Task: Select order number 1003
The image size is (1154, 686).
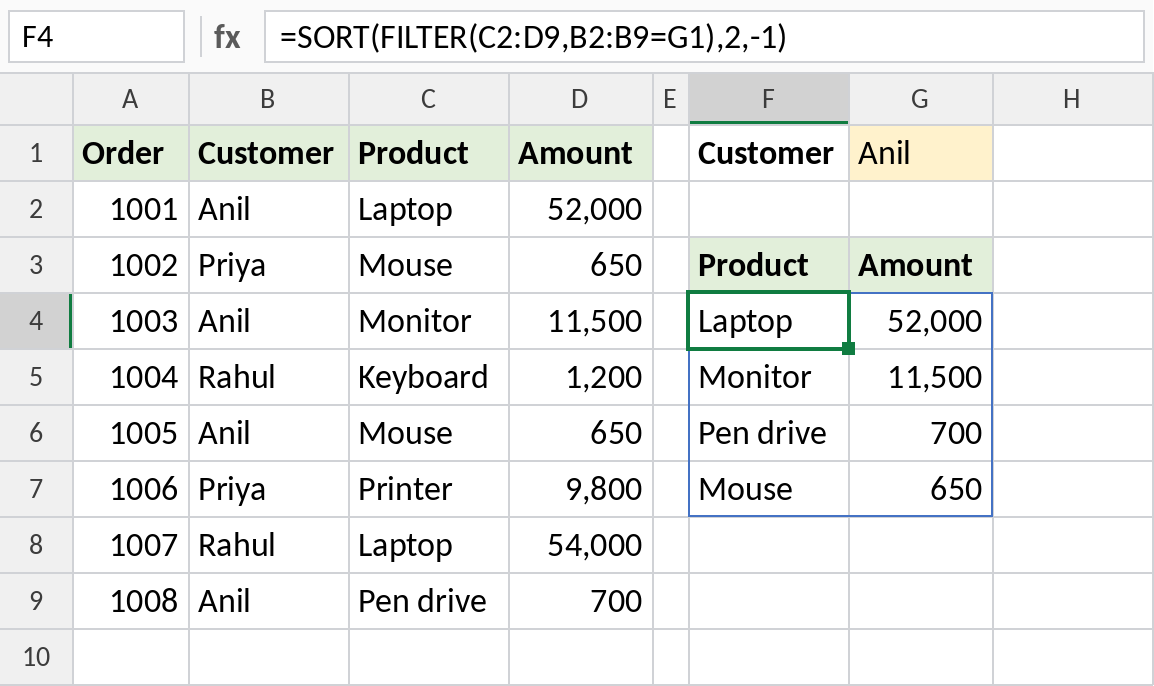Action: 131,321
